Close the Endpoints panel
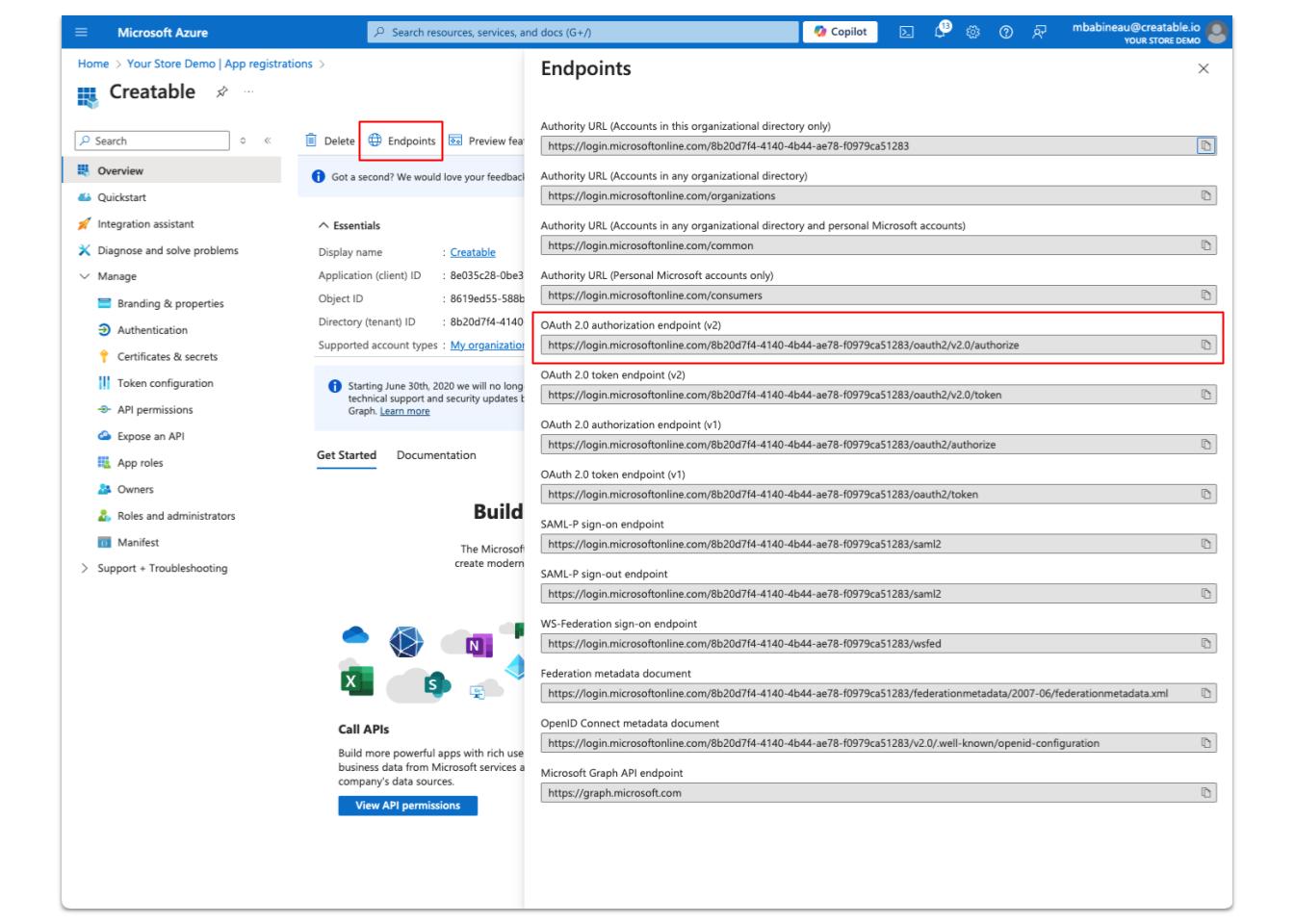The height and width of the screenshot is (924, 1294). [x=1203, y=69]
